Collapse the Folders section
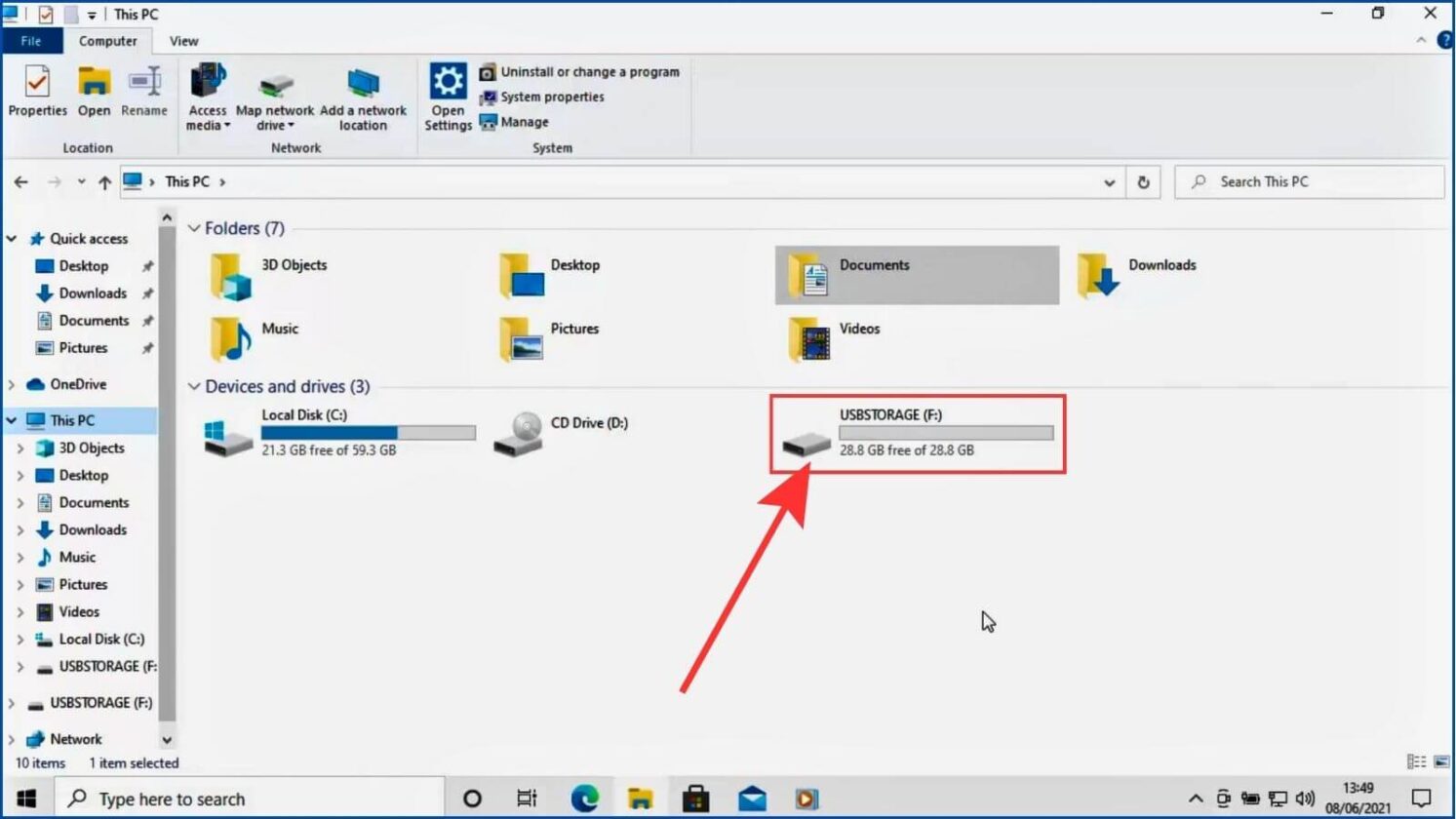This screenshot has width=1456, height=819. [x=195, y=228]
